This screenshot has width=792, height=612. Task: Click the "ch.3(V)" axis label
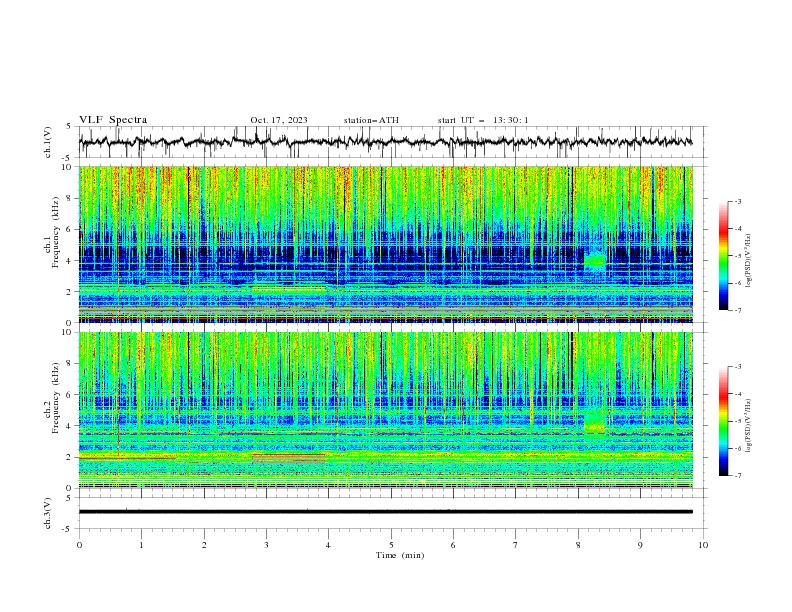[x=48, y=513]
